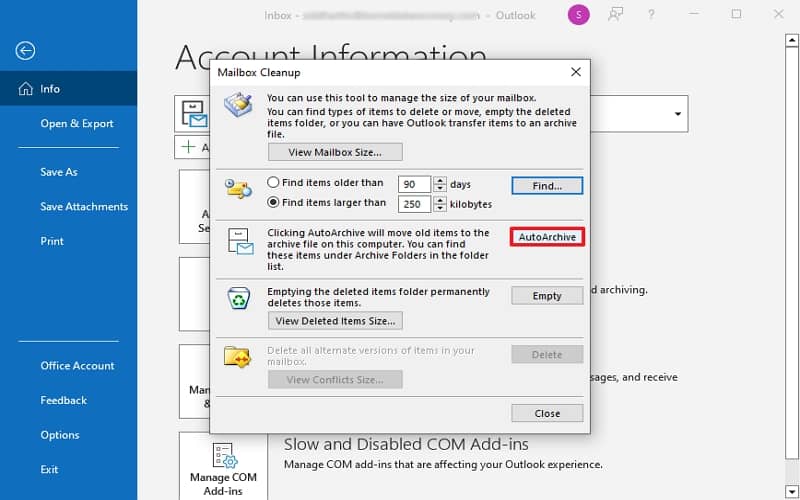The height and width of the screenshot is (500, 800).
Task: Click the conflicts folder icon
Action: (237, 357)
